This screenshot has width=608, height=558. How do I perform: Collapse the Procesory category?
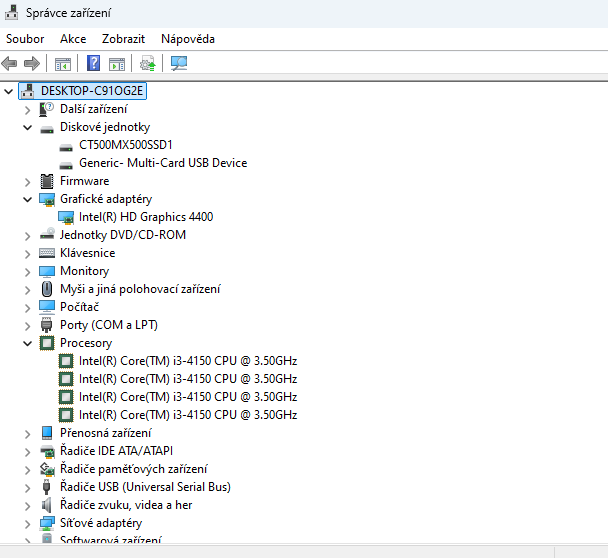28,344
